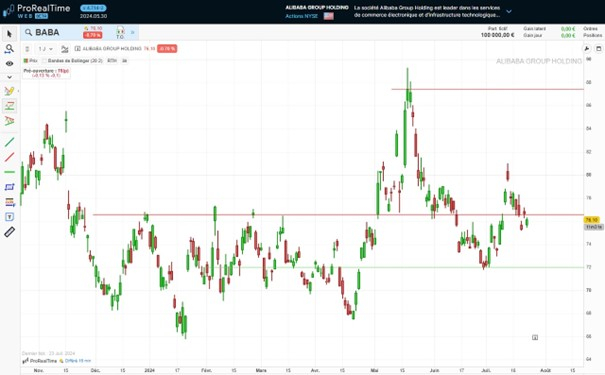Select the text annotation T tool
The width and height of the screenshot is (605, 375).
9,217
